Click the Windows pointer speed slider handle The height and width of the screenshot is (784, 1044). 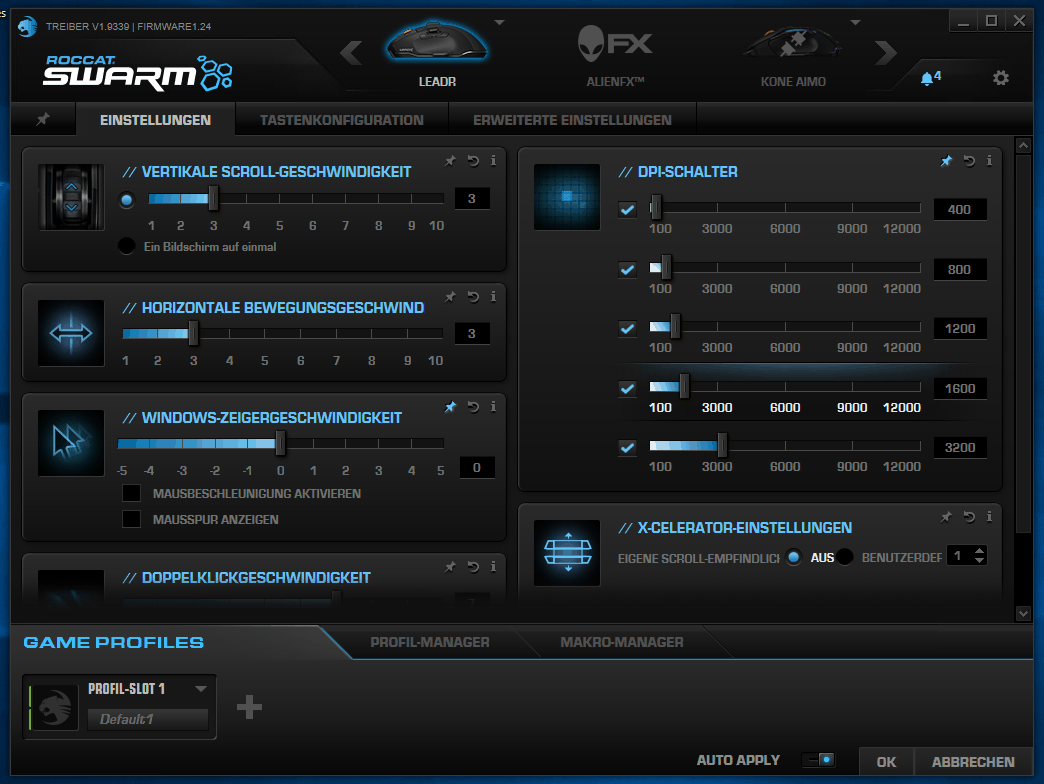tap(280, 443)
